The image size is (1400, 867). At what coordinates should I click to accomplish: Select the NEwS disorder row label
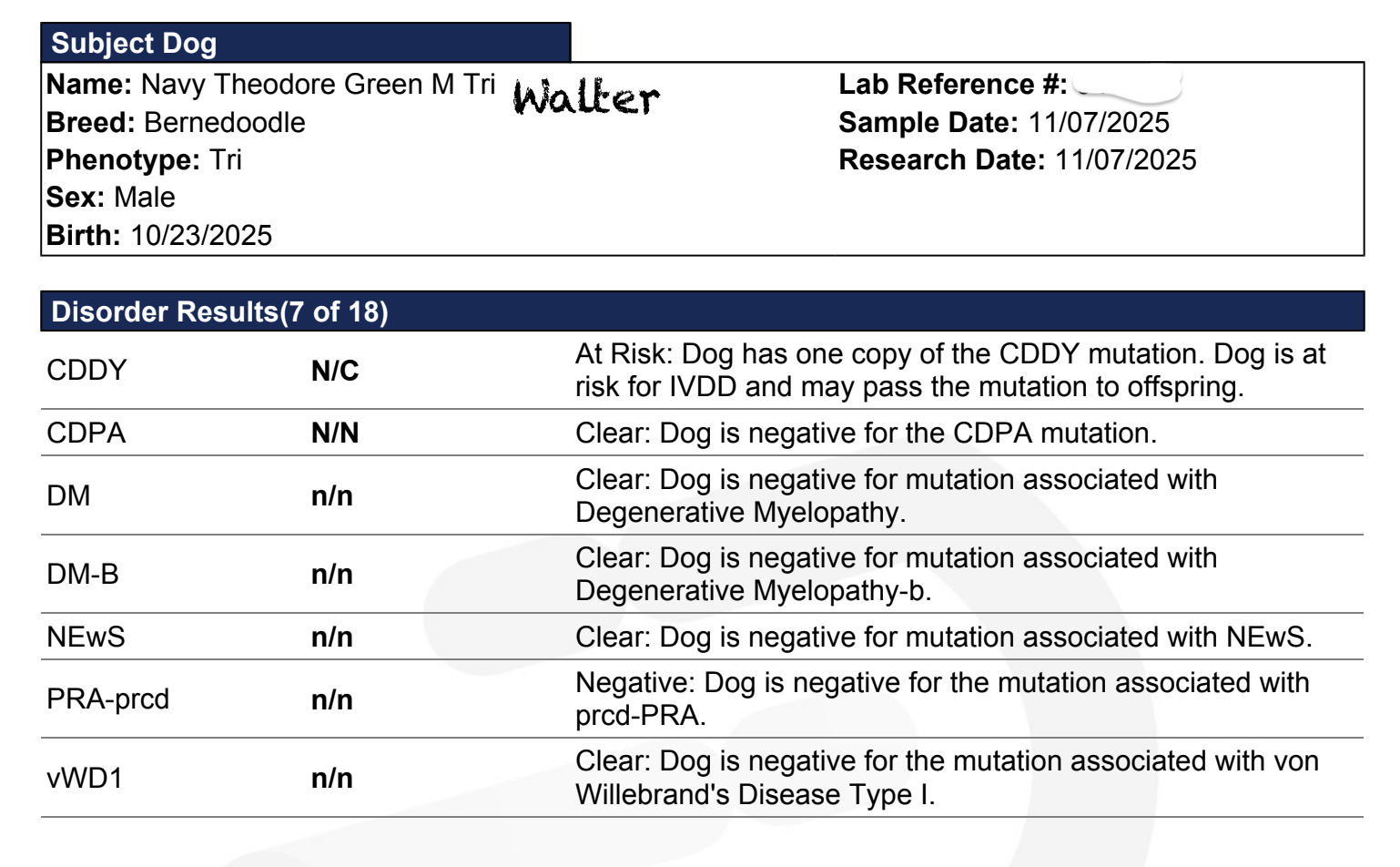click(x=86, y=637)
